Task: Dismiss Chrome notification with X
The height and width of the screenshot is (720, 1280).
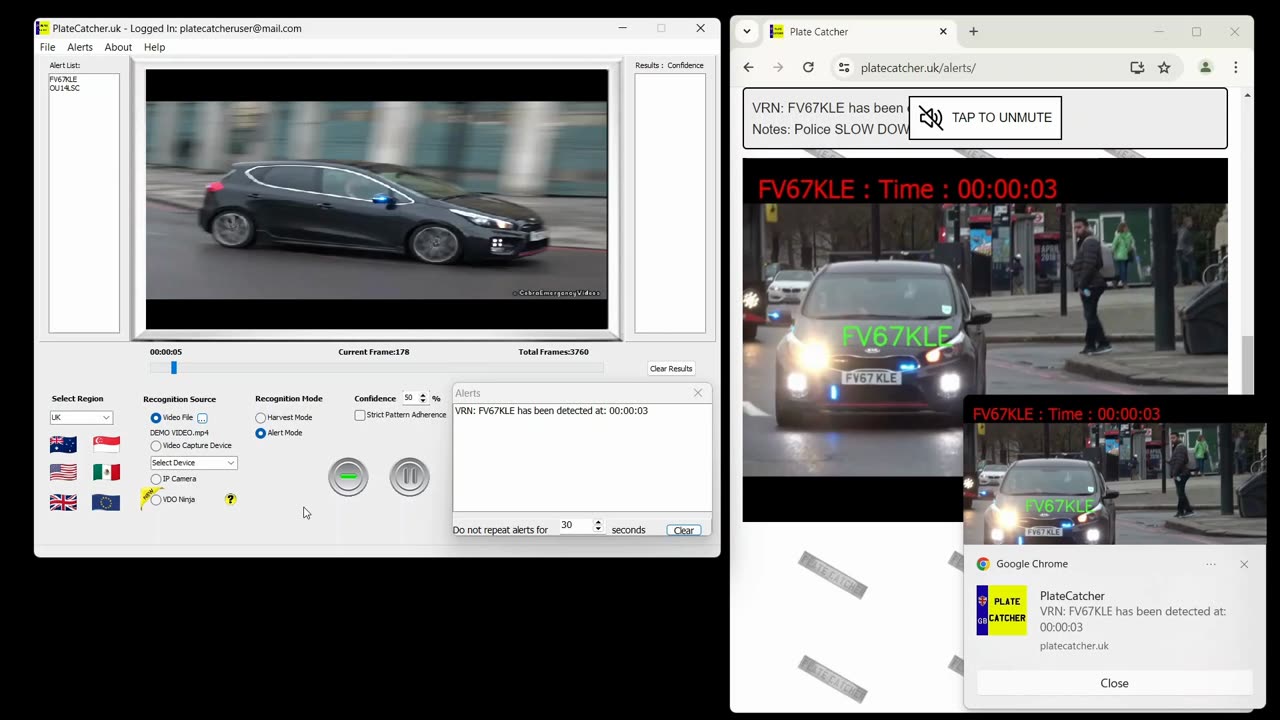Action: 1244,564
